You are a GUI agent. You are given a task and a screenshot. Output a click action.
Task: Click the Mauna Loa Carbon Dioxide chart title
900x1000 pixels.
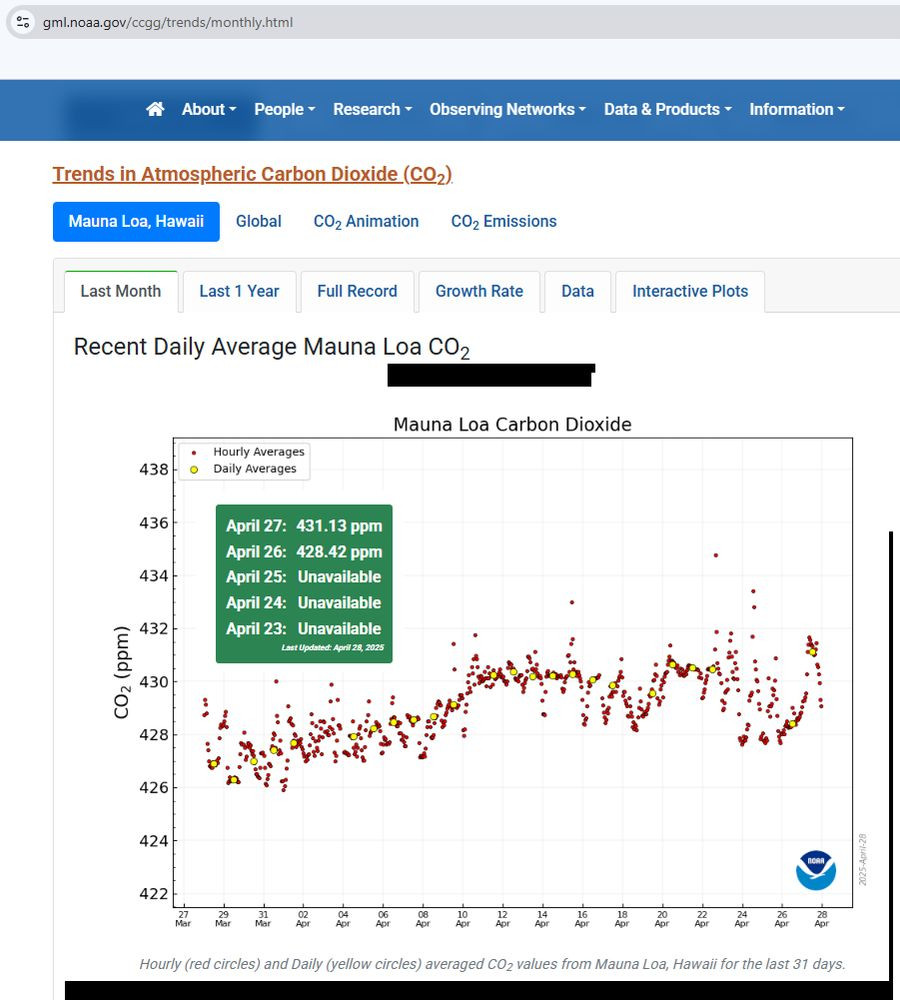click(x=512, y=424)
